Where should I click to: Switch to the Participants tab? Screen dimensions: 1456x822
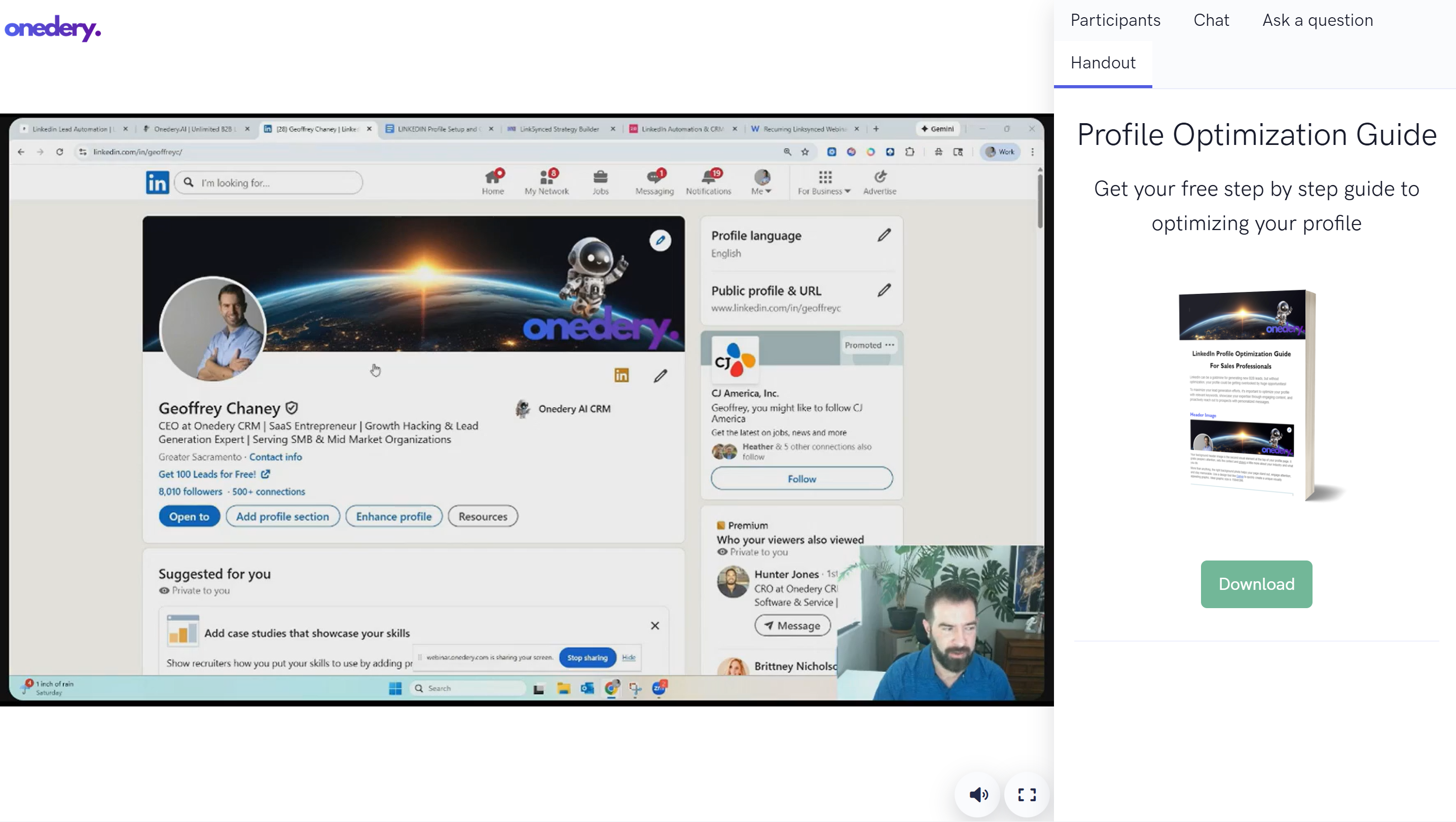click(x=1115, y=20)
